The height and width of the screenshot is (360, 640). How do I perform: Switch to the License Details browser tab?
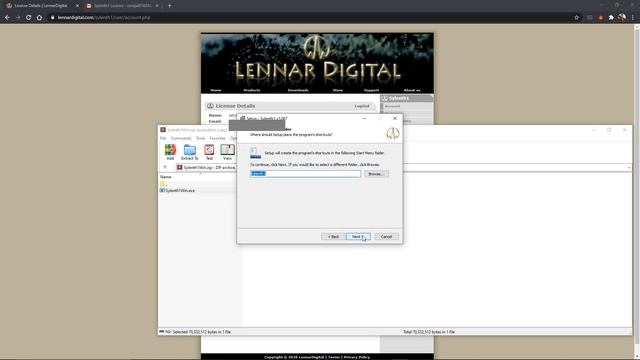click(42, 6)
